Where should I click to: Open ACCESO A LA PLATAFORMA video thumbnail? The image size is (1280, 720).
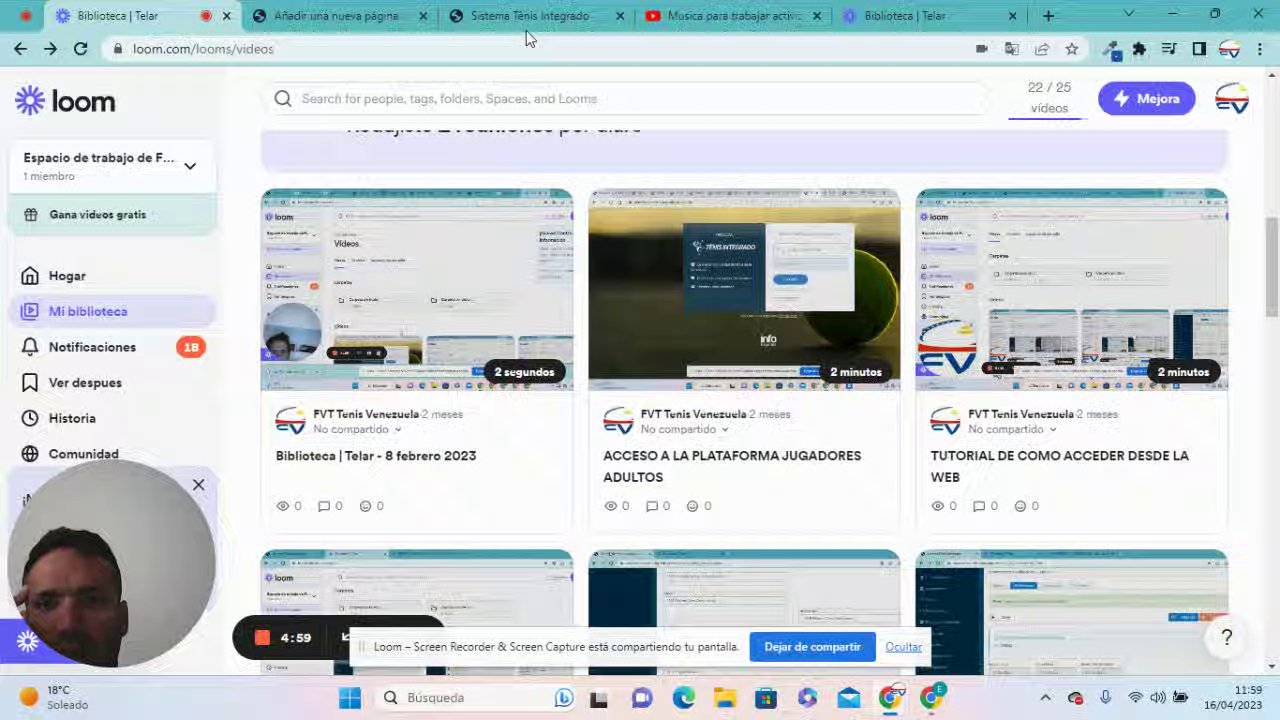(x=744, y=290)
